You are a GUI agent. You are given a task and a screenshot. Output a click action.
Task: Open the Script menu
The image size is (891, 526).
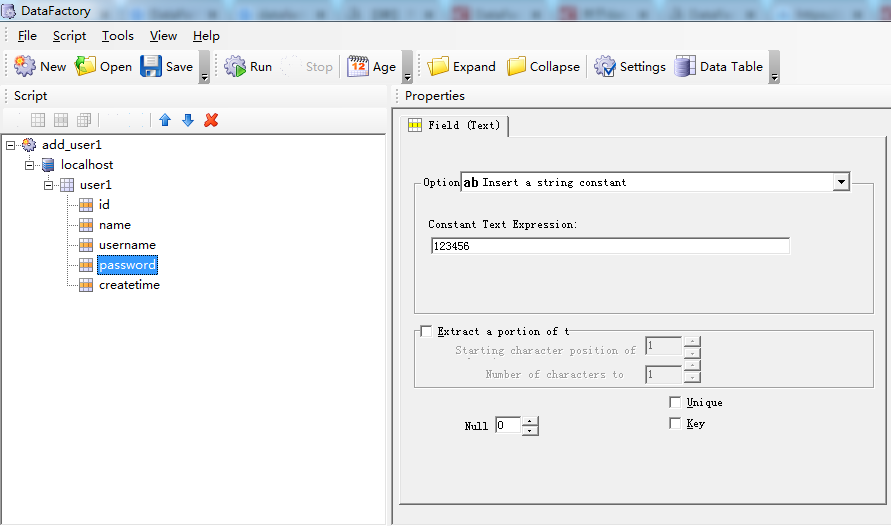tap(69, 36)
